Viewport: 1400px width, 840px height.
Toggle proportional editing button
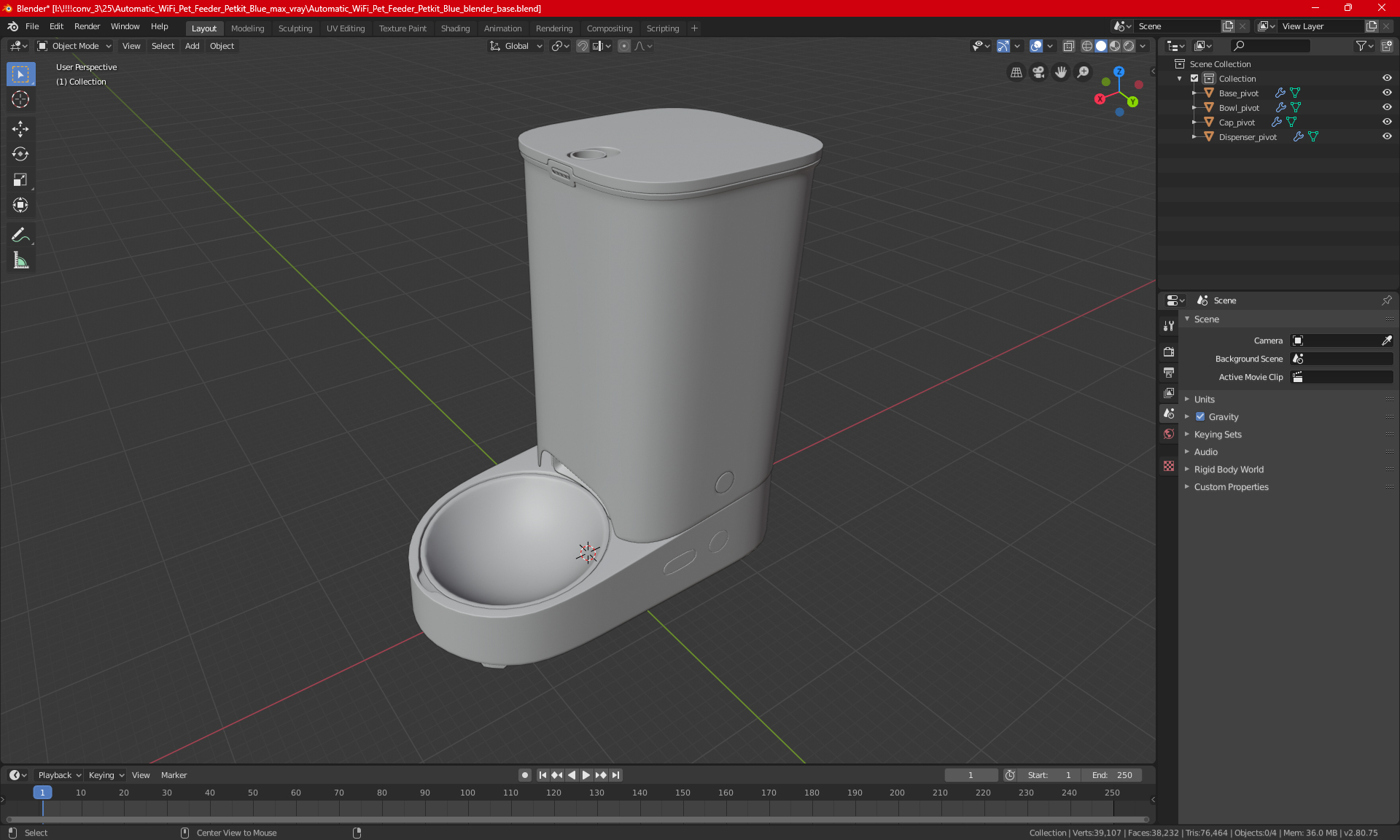coord(624,46)
